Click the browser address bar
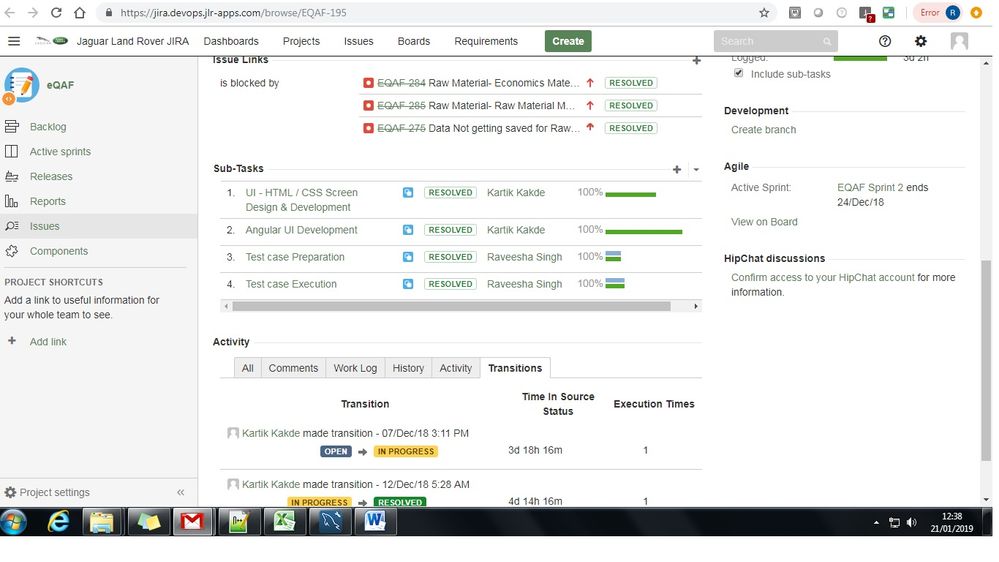Viewport: 999px width, 562px height. pyautogui.click(x=433, y=13)
